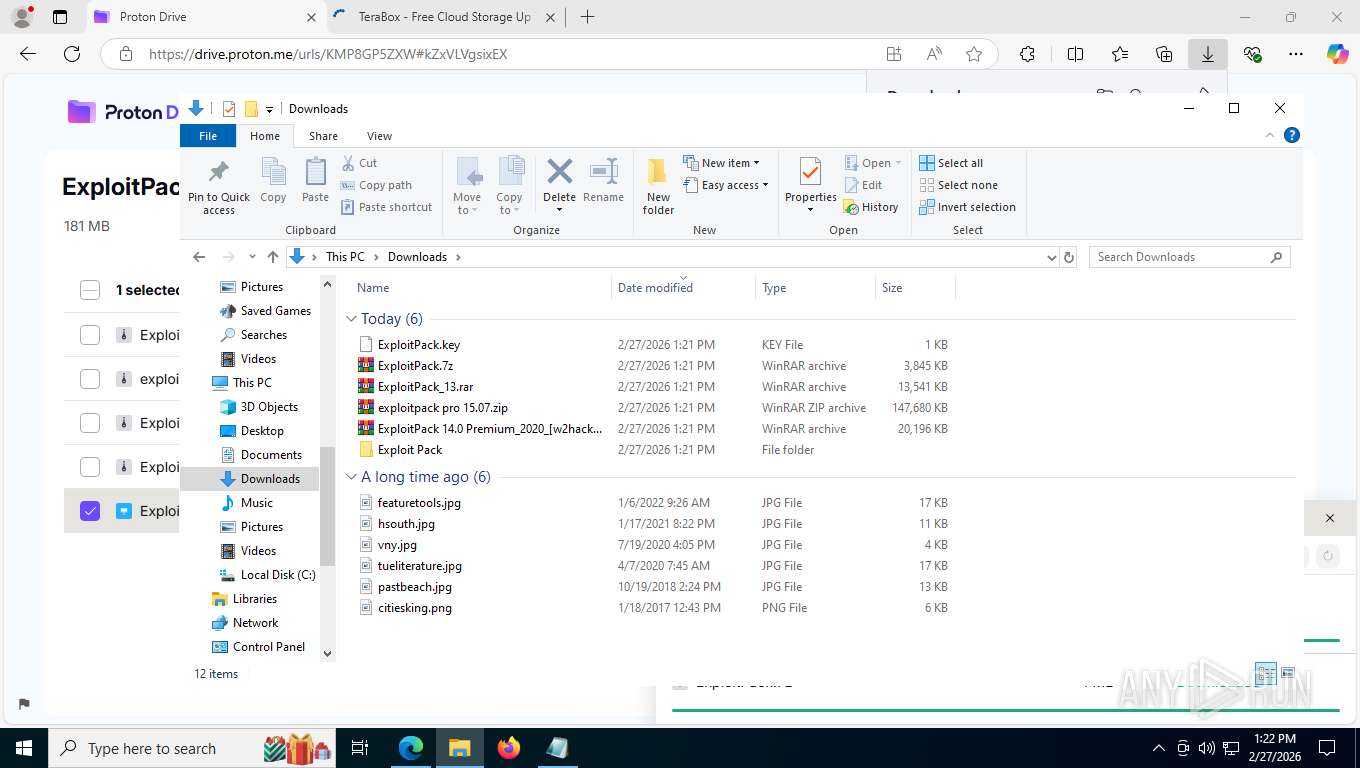Image resolution: width=1360 pixels, height=768 pixels.
Task: Check the fourth Proton Drive file checkbox
Action: coord(90,467)
